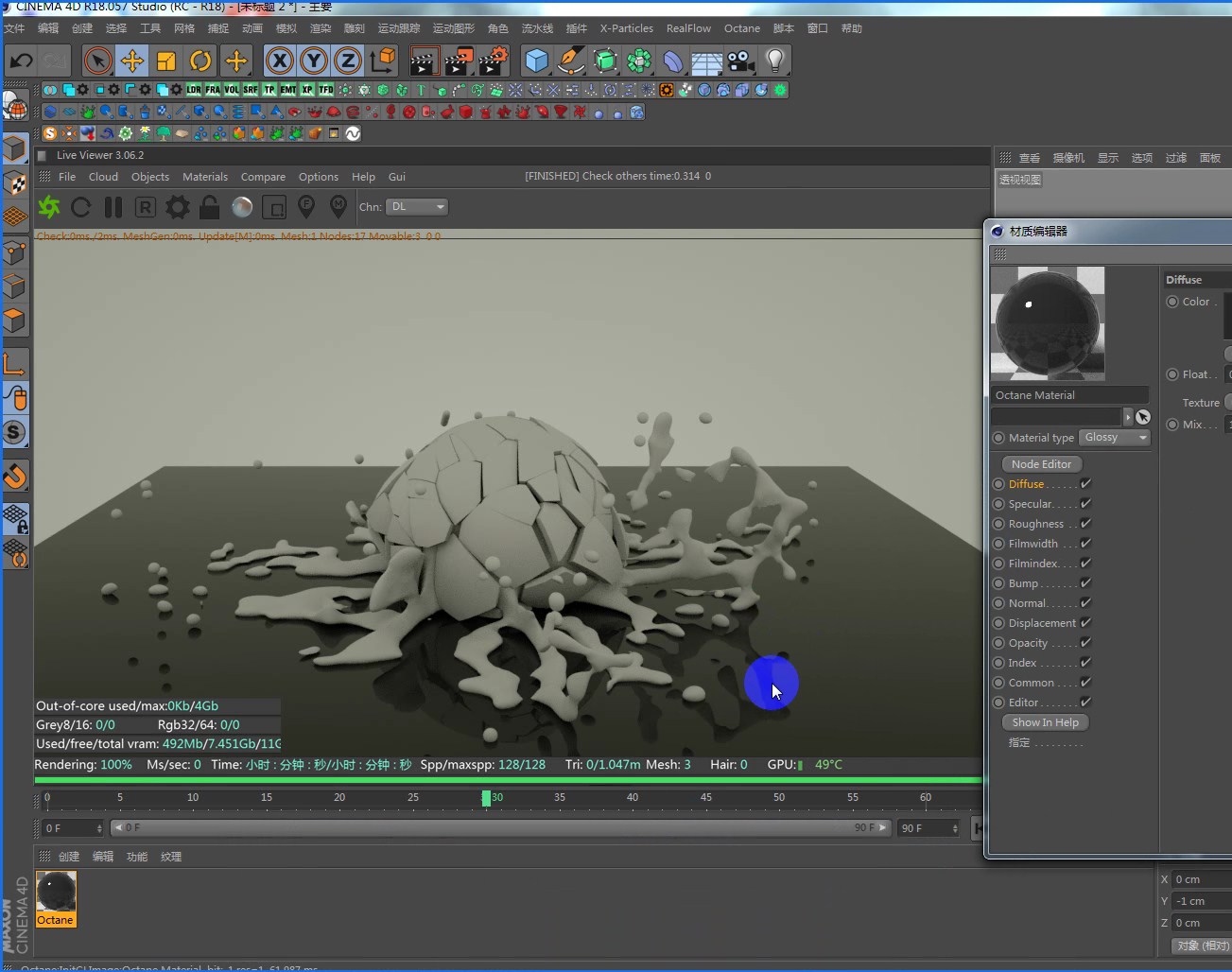Pause the Live Viewer rendering
This screenshot has width=1232, height=972.
113,207
